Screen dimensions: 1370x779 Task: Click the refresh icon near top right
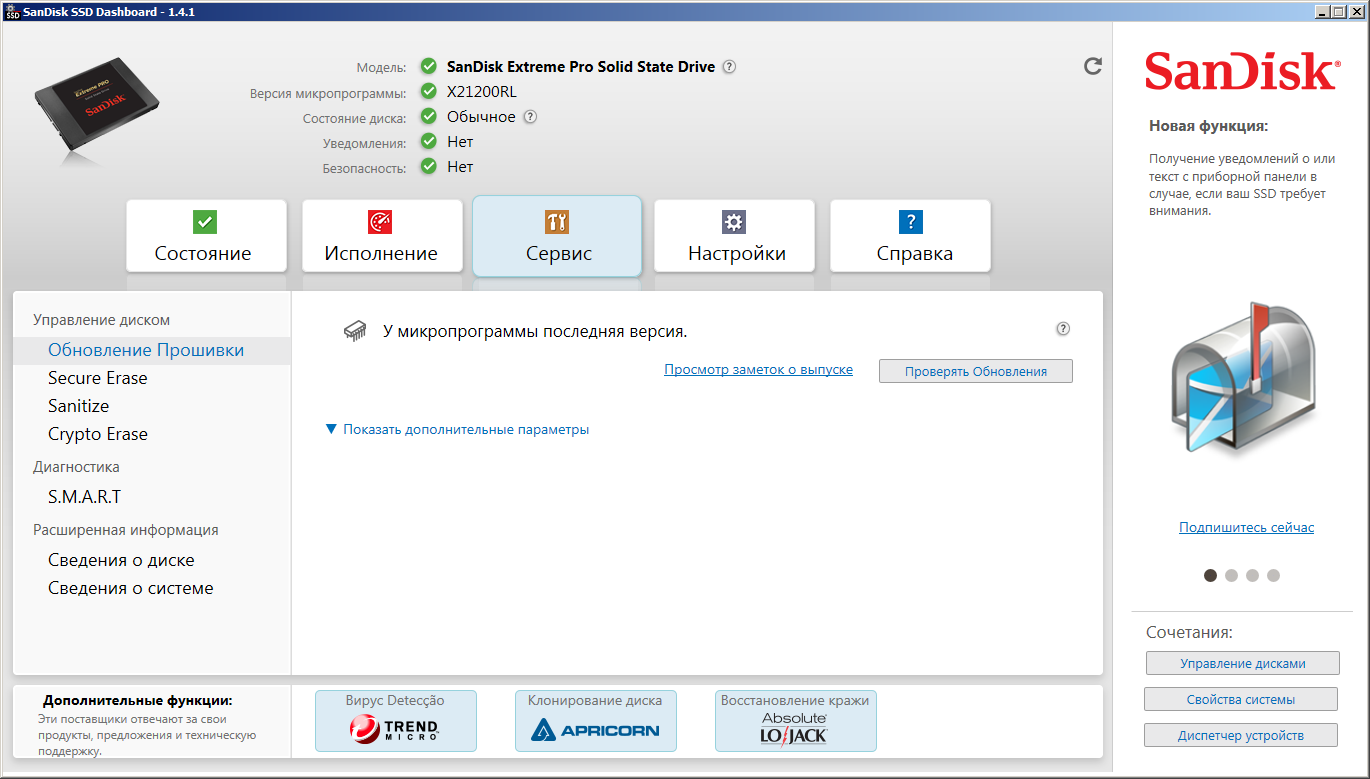pos(1093,66)
